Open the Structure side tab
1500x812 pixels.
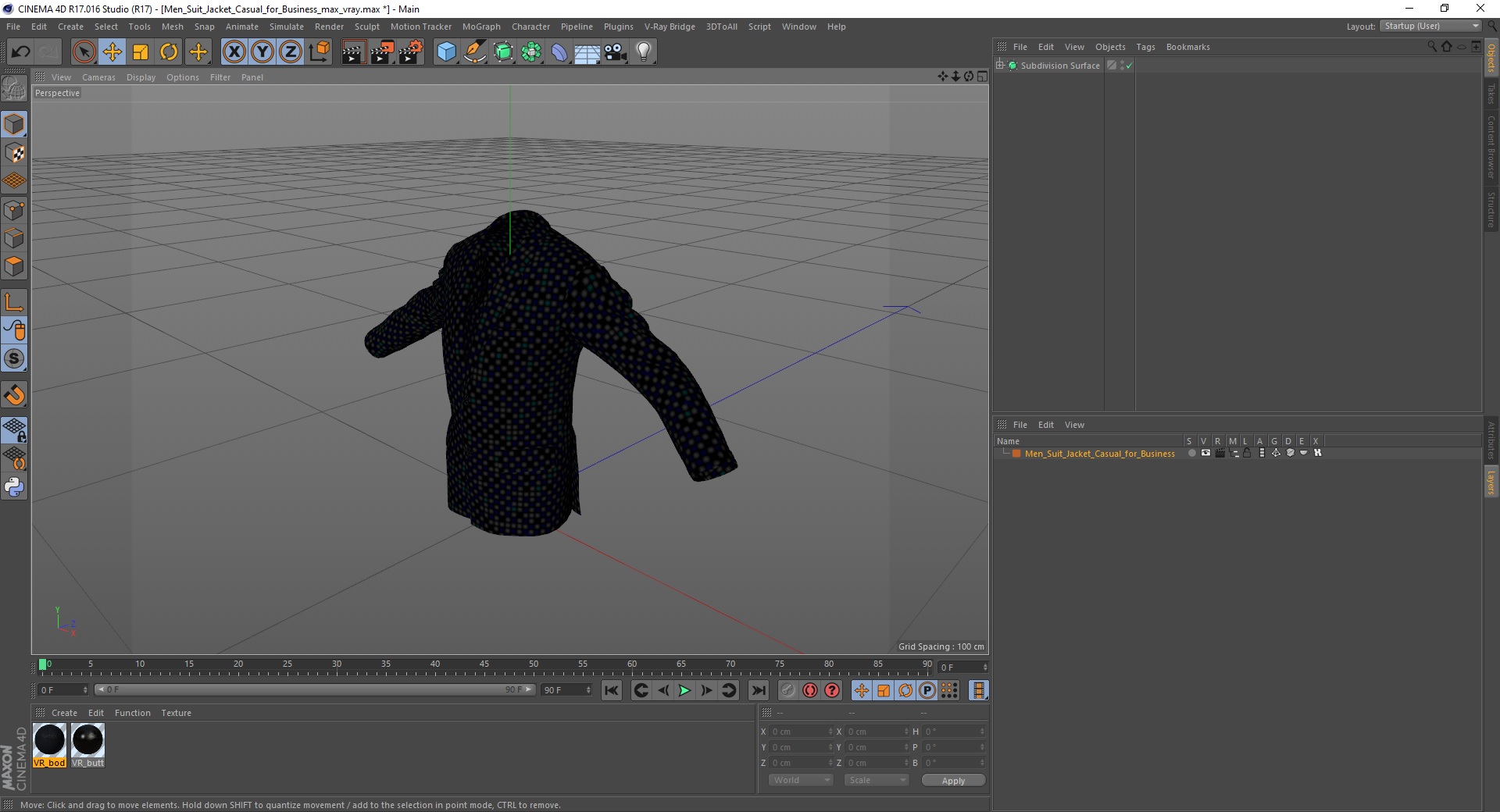[1491, 209]
